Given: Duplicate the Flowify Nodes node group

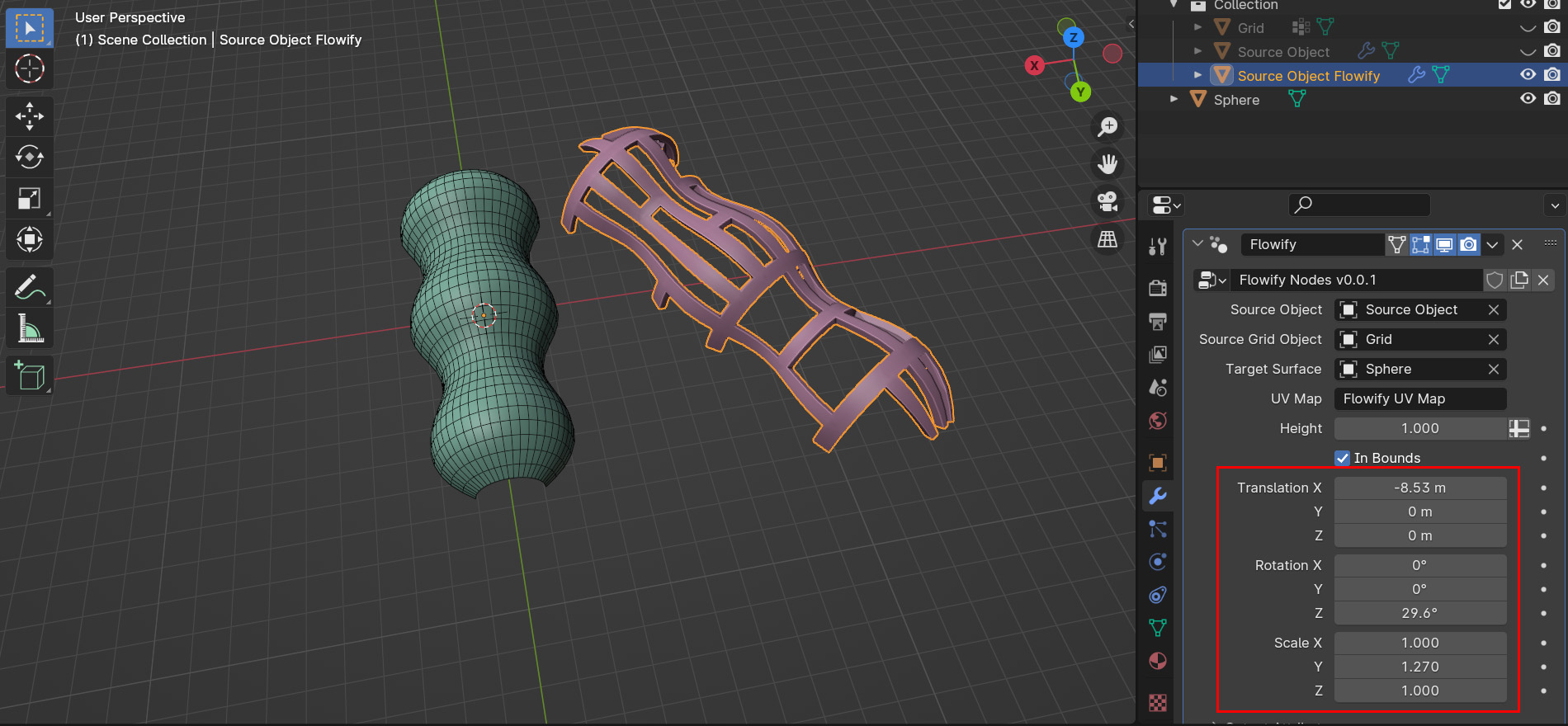Looking at the screenshot, I should point(1519,280).
